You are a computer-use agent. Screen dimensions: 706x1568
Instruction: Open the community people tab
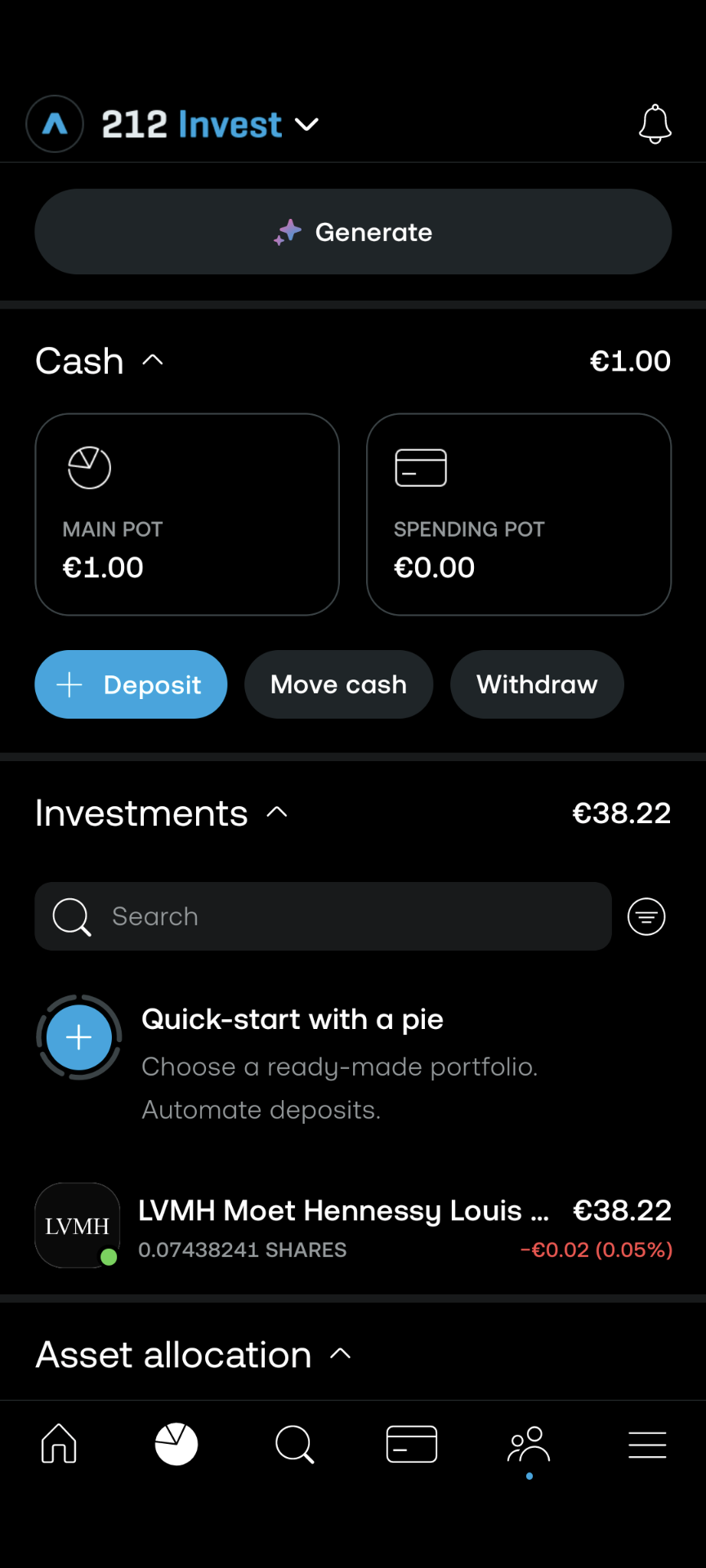tap(529, 1444)
